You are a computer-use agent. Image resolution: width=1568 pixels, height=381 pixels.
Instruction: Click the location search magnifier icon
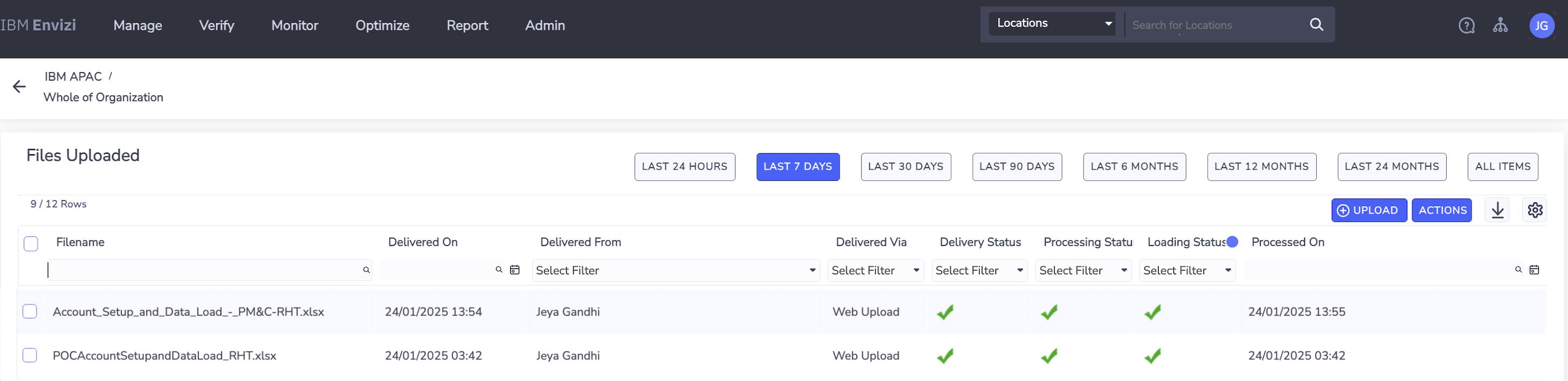[x=1316, y=24]
